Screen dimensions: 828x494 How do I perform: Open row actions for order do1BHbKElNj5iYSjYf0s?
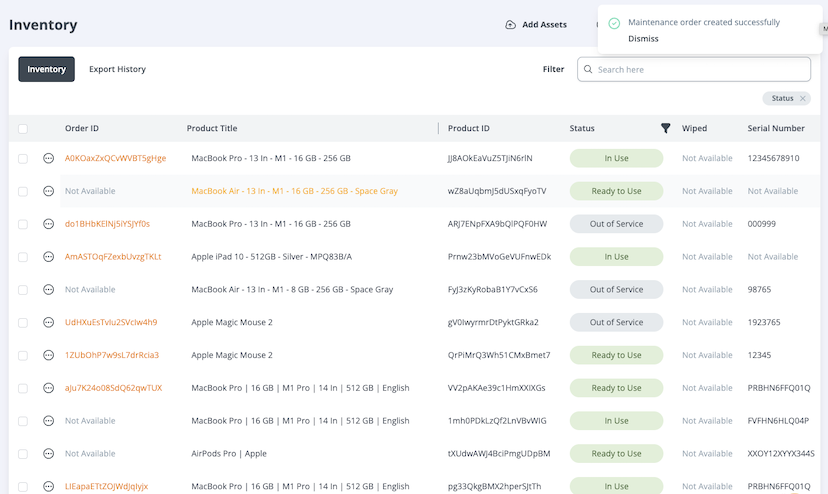click(48, 224)
